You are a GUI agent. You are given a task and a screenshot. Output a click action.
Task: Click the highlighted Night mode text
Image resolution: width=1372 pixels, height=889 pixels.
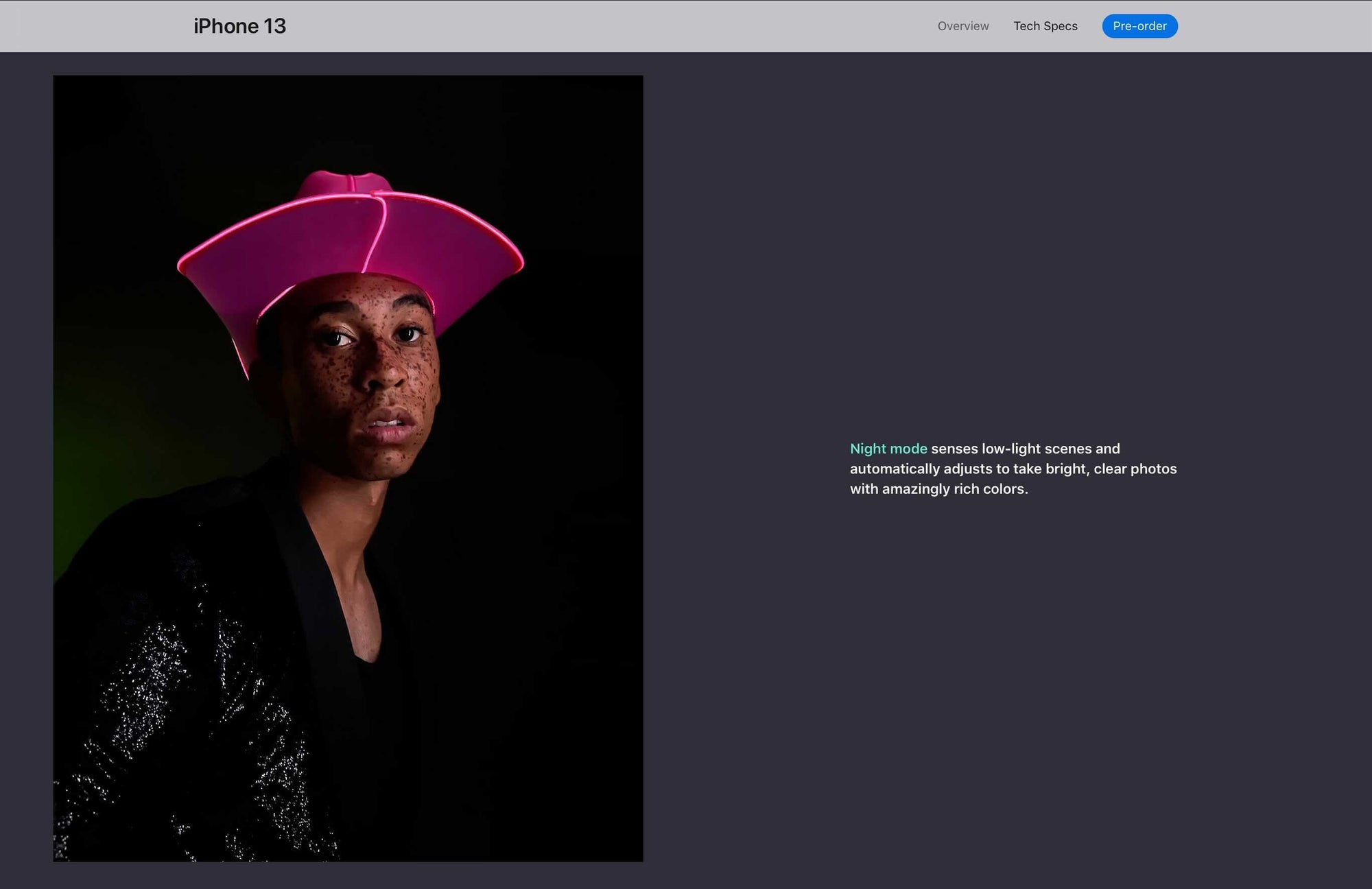[888, 449]
